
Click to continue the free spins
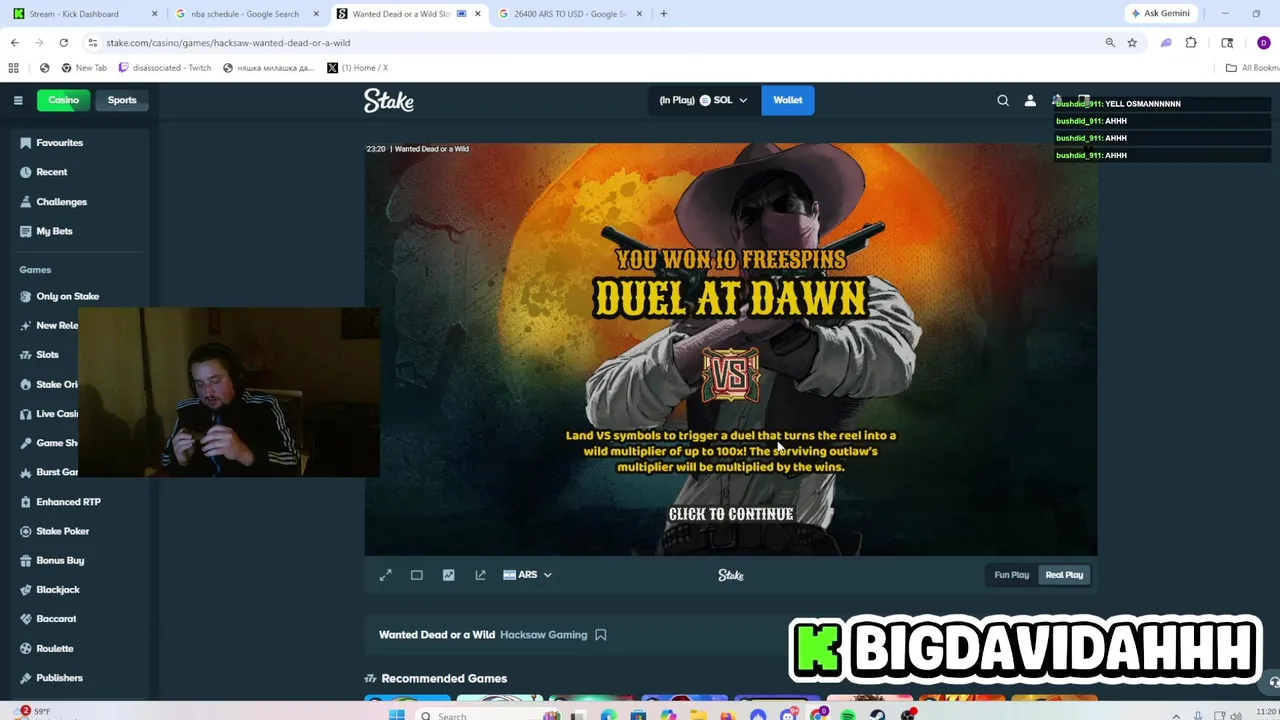point(731,514)
